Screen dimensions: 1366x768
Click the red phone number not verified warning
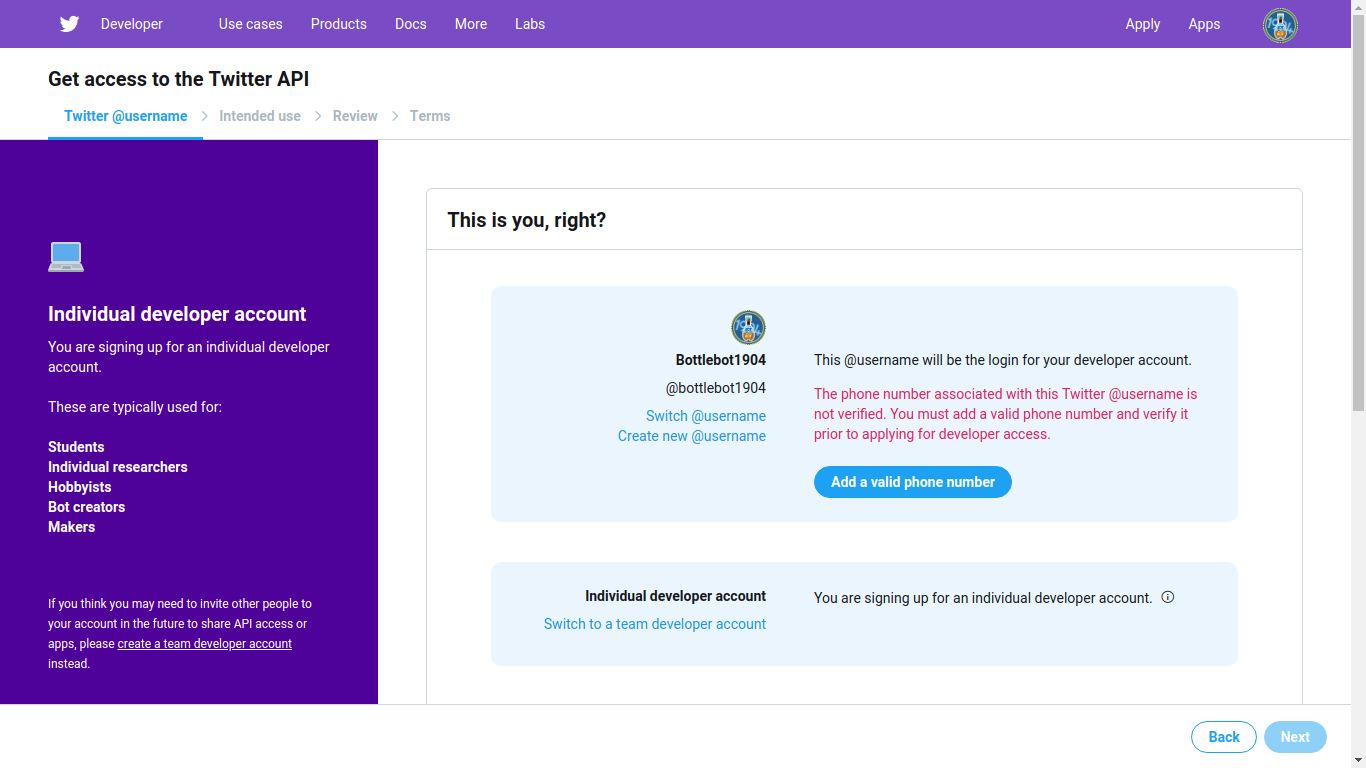1006,414
